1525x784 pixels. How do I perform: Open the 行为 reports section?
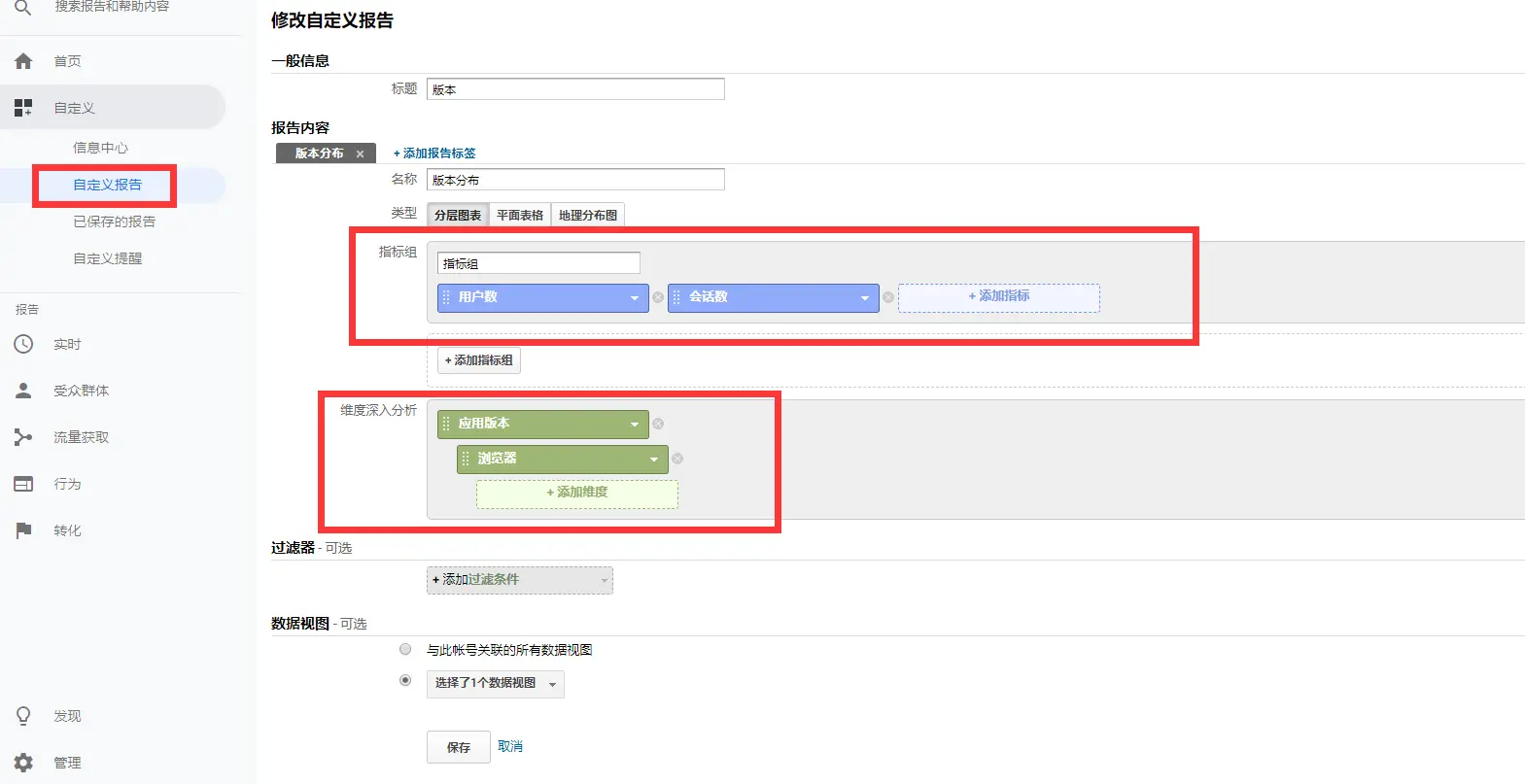point(67,484)
